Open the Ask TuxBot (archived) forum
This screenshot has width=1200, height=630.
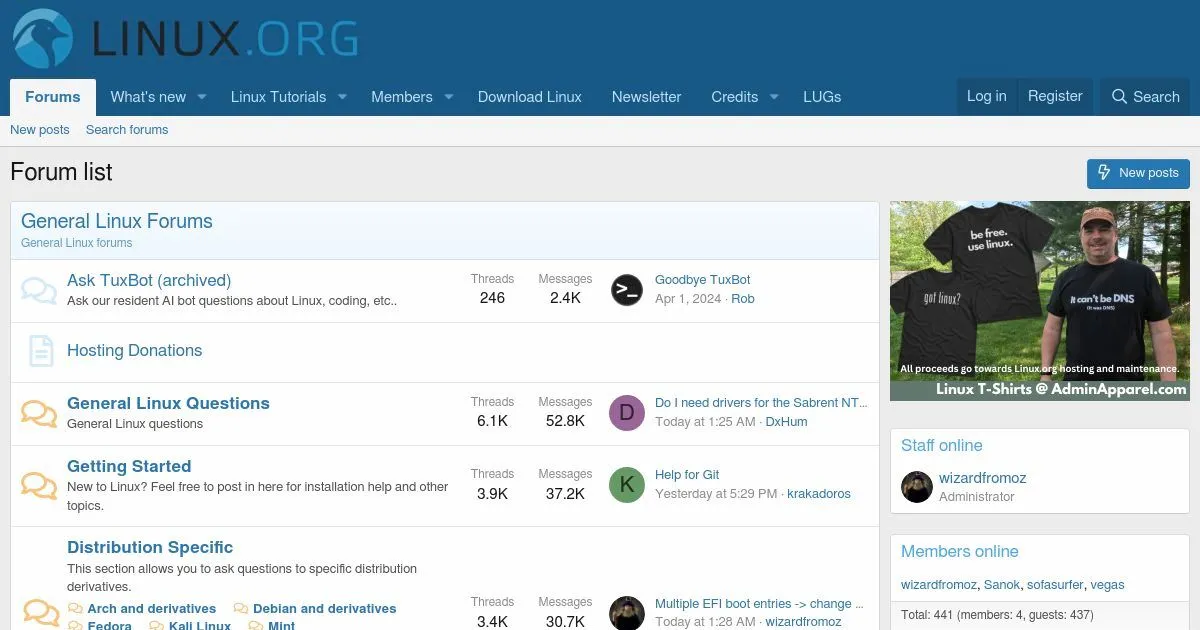pos(149,280)
